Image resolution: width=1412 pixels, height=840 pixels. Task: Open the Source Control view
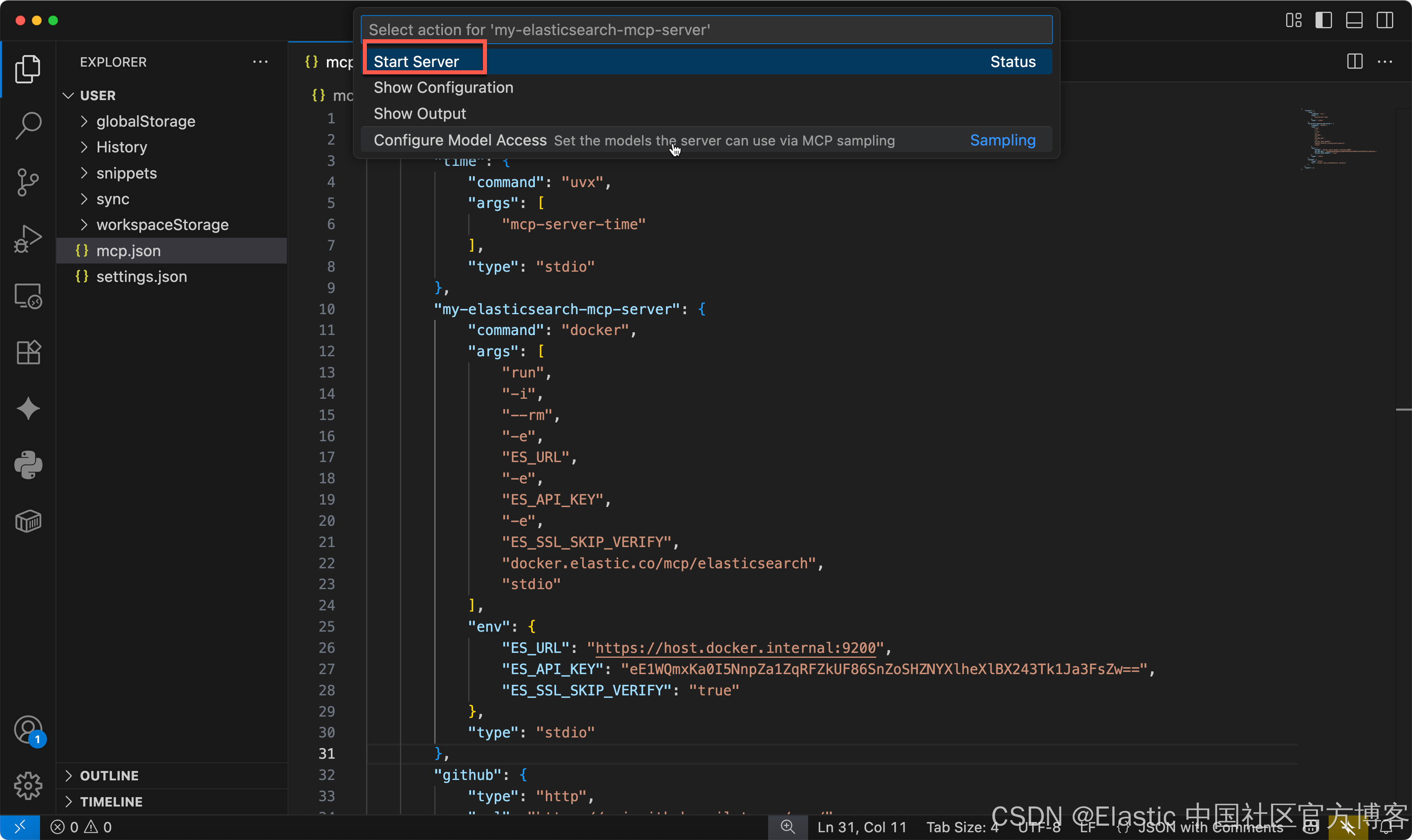pos(28,182)
